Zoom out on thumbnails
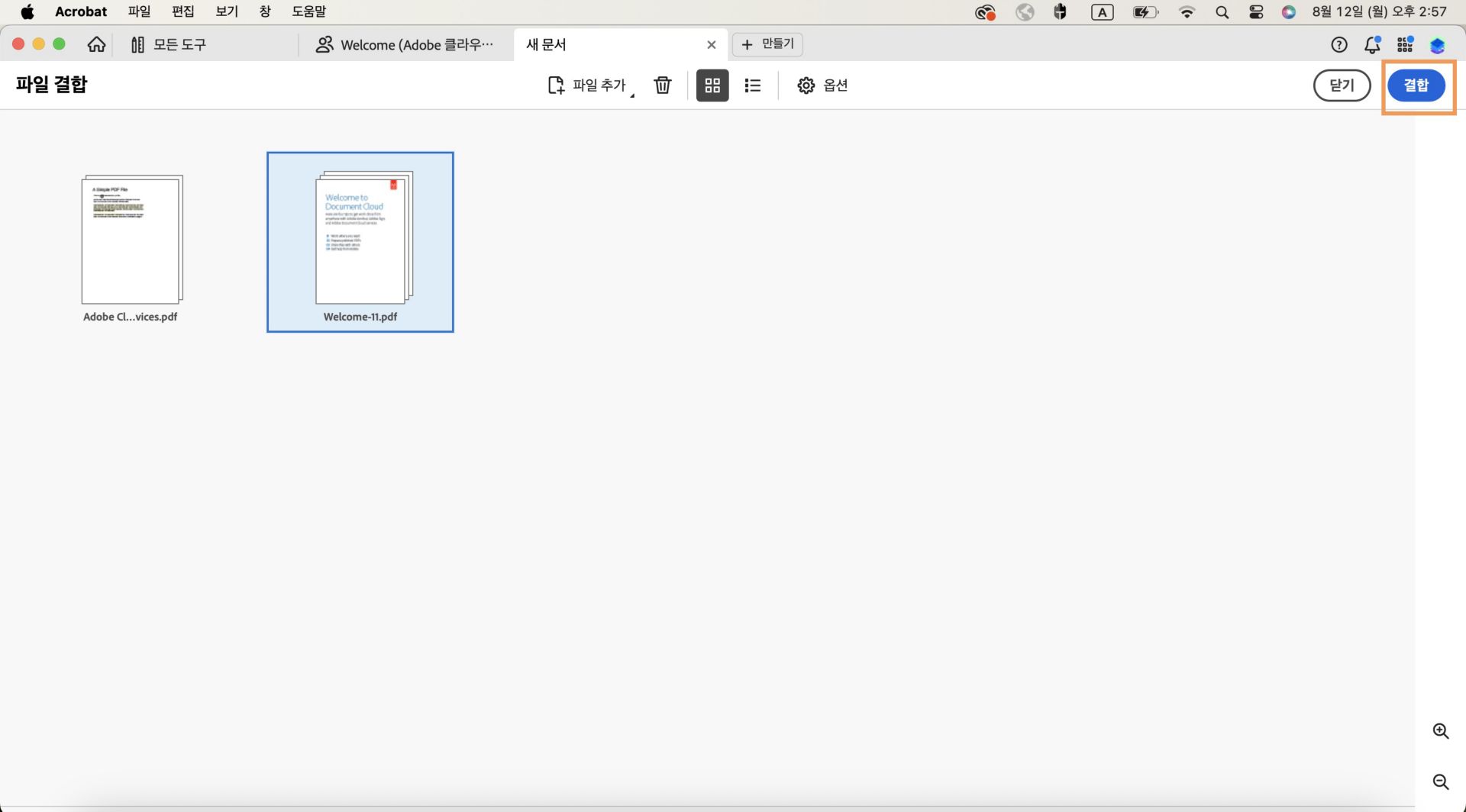 click(1441, 781)
